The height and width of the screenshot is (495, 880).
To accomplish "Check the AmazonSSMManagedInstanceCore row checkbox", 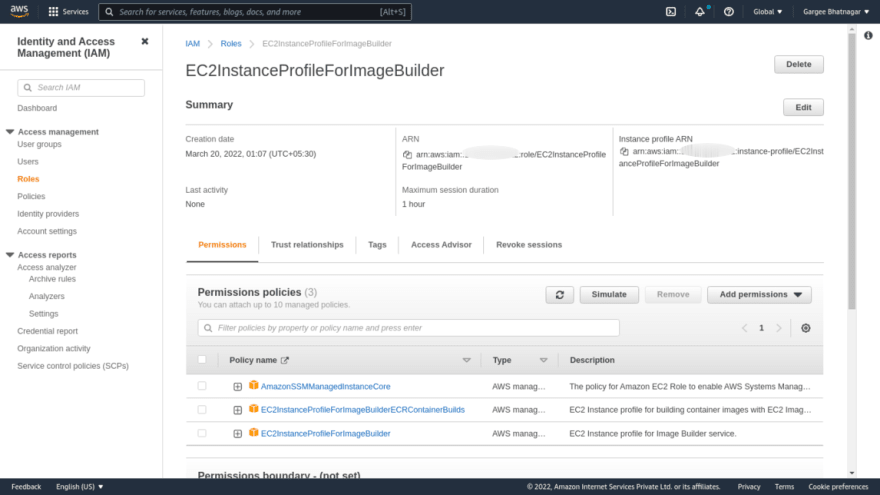I will click(202, 386).
